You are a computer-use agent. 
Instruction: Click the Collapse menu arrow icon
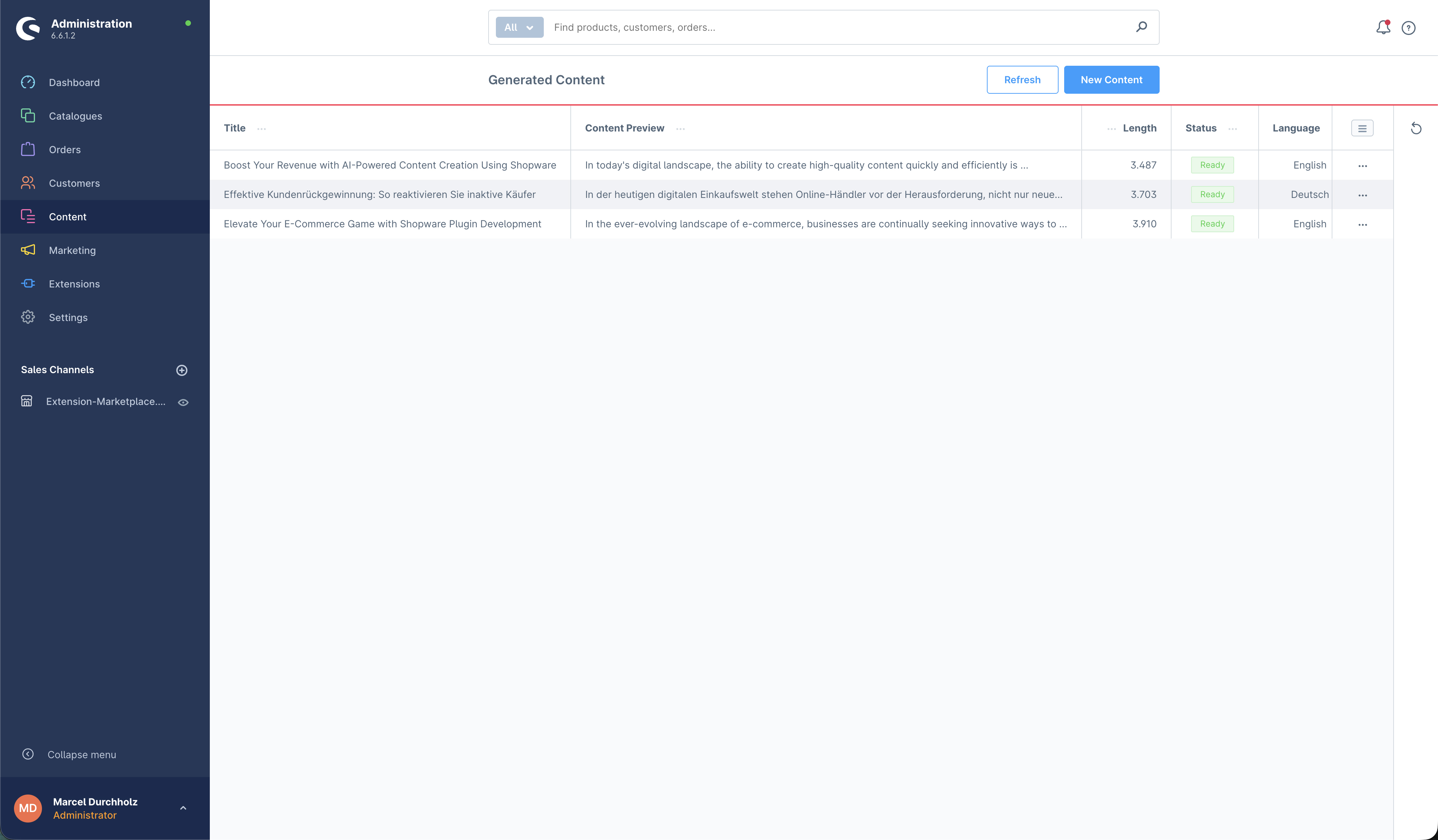pos(28,754)
